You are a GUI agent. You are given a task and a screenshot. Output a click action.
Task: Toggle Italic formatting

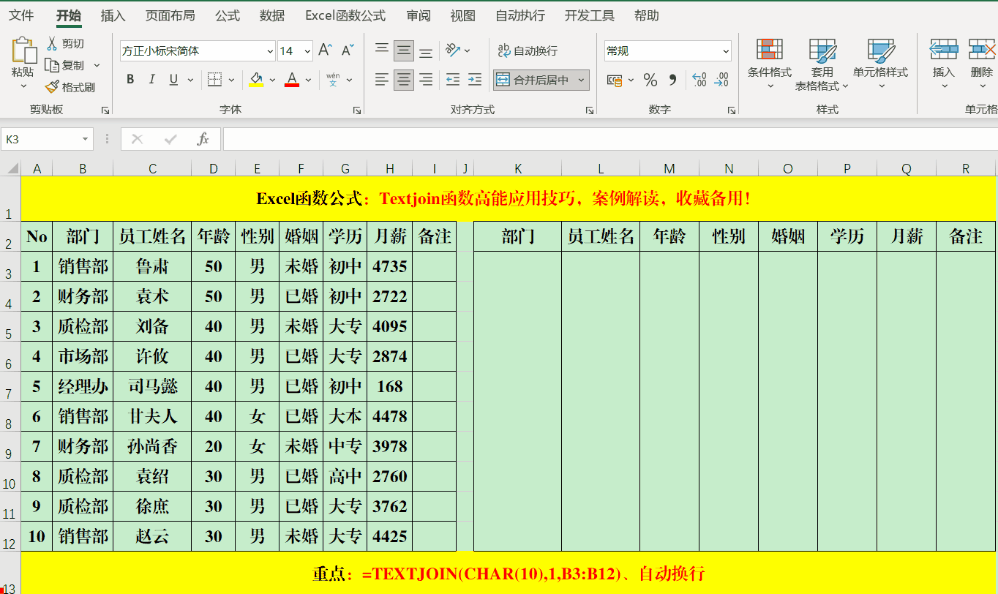click(x=152, y=78)
